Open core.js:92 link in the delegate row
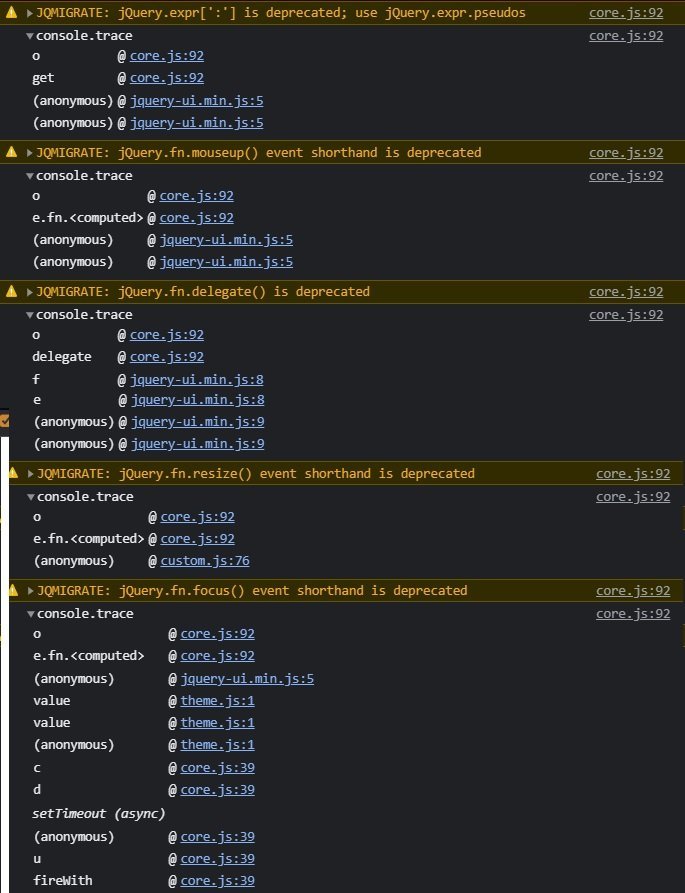Image resolution: width=685 pixels, height=893 pixels. point(167,357)
